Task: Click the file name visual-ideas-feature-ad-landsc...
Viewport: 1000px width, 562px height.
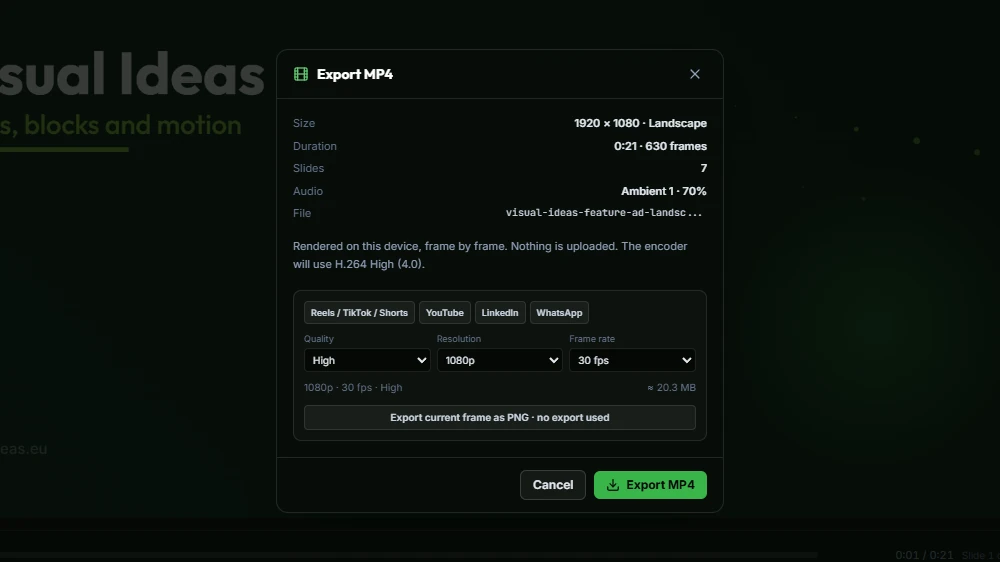Action: pos(604,213)
